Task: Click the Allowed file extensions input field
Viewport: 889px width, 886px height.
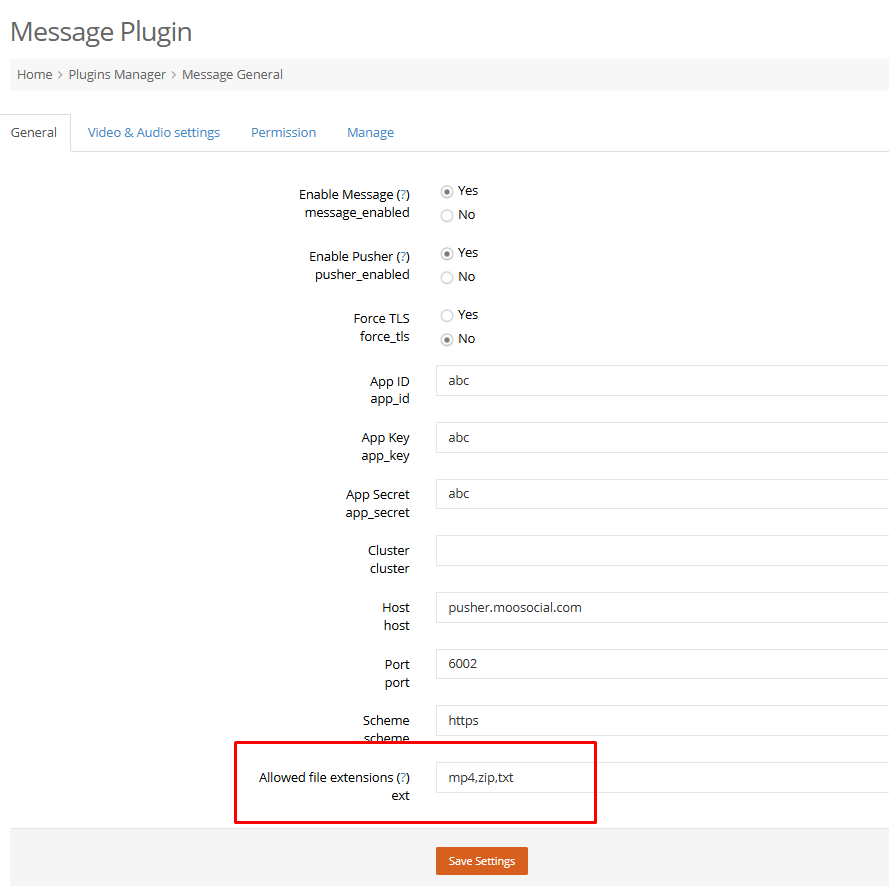Action: [x=662, y=778]
